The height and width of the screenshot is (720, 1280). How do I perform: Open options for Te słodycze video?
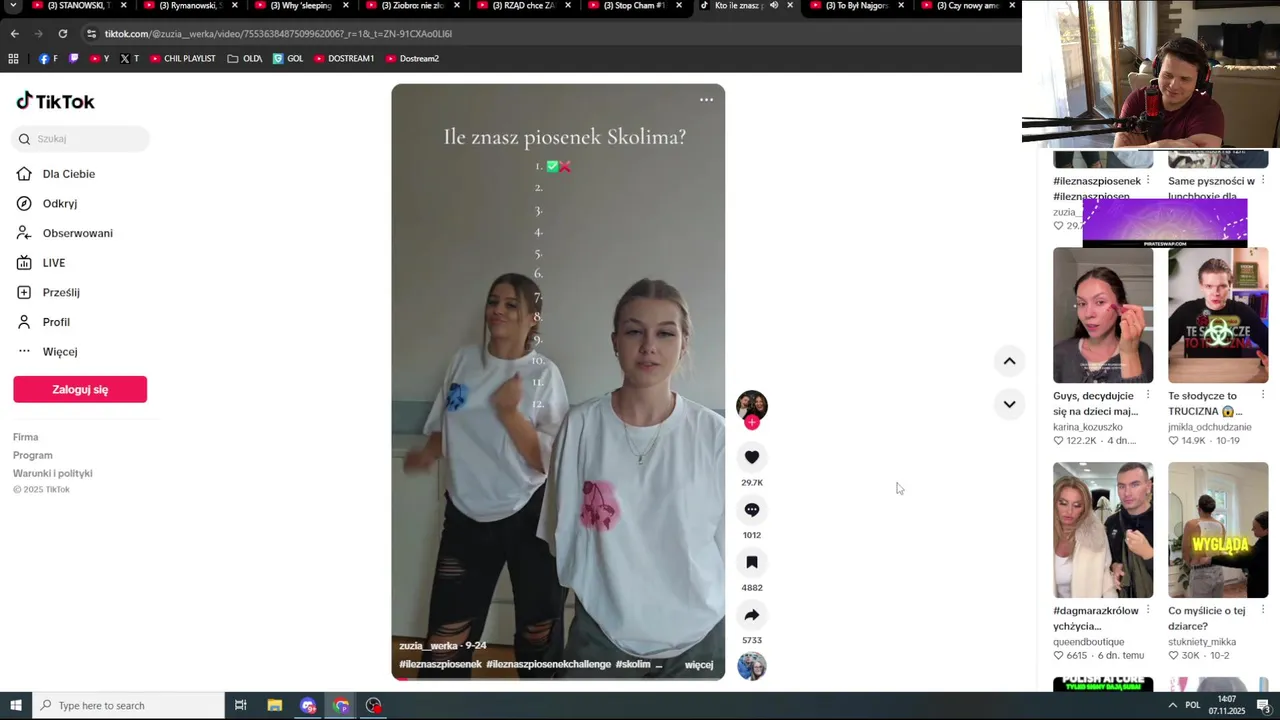1262,395
